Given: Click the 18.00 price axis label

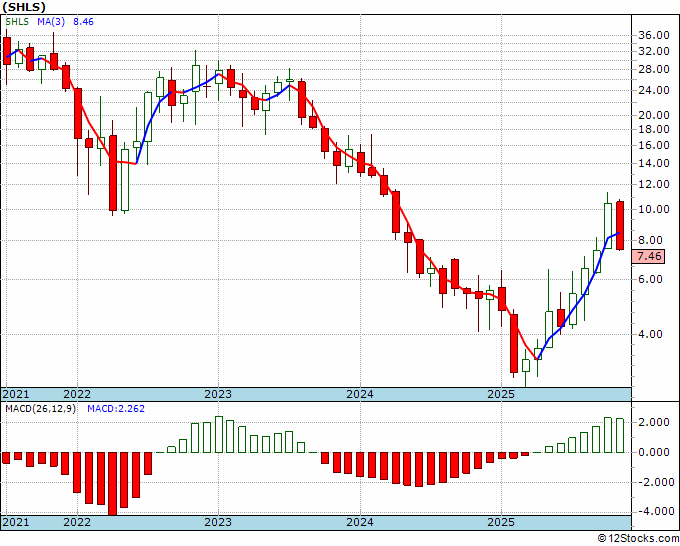Looking at the screenshot, I should click(654, 129).
